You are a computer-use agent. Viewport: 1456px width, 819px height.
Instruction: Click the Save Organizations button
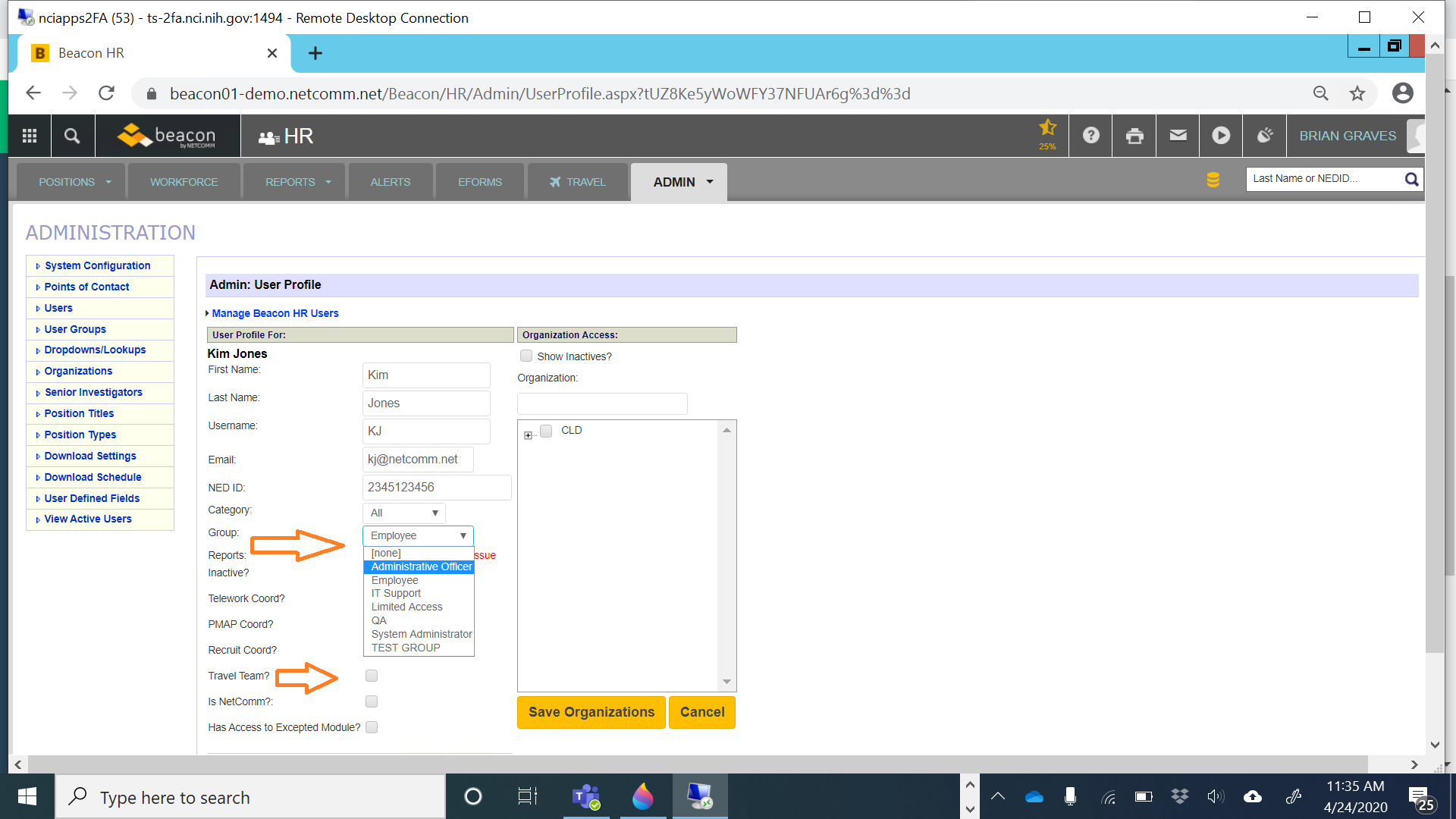pyautogui.click(x=591, y=712)
